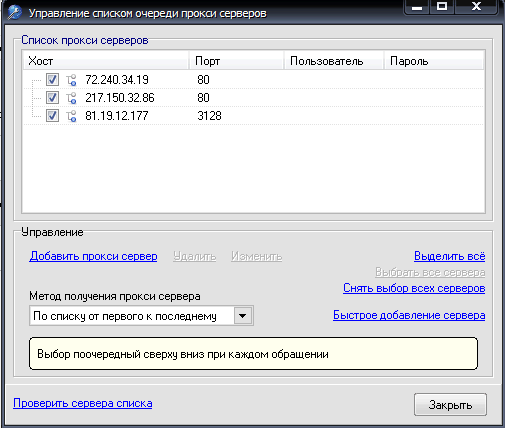The width and height of the screenshot is (505, 428).
Task: Open the 'Добавить прокси сервер' link
Action: (93, 256)
